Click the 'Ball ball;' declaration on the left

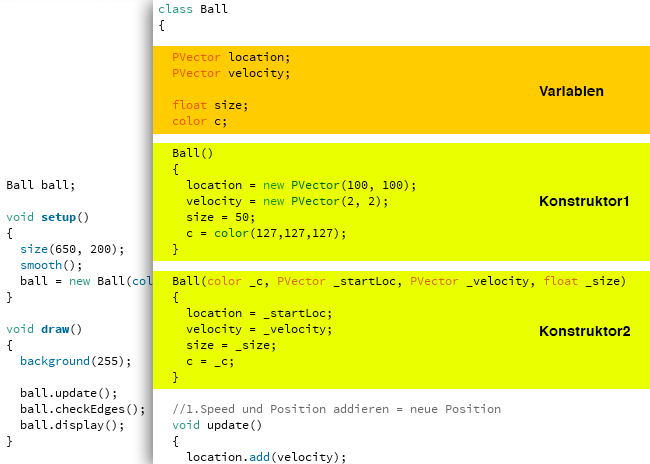point(40,184)
